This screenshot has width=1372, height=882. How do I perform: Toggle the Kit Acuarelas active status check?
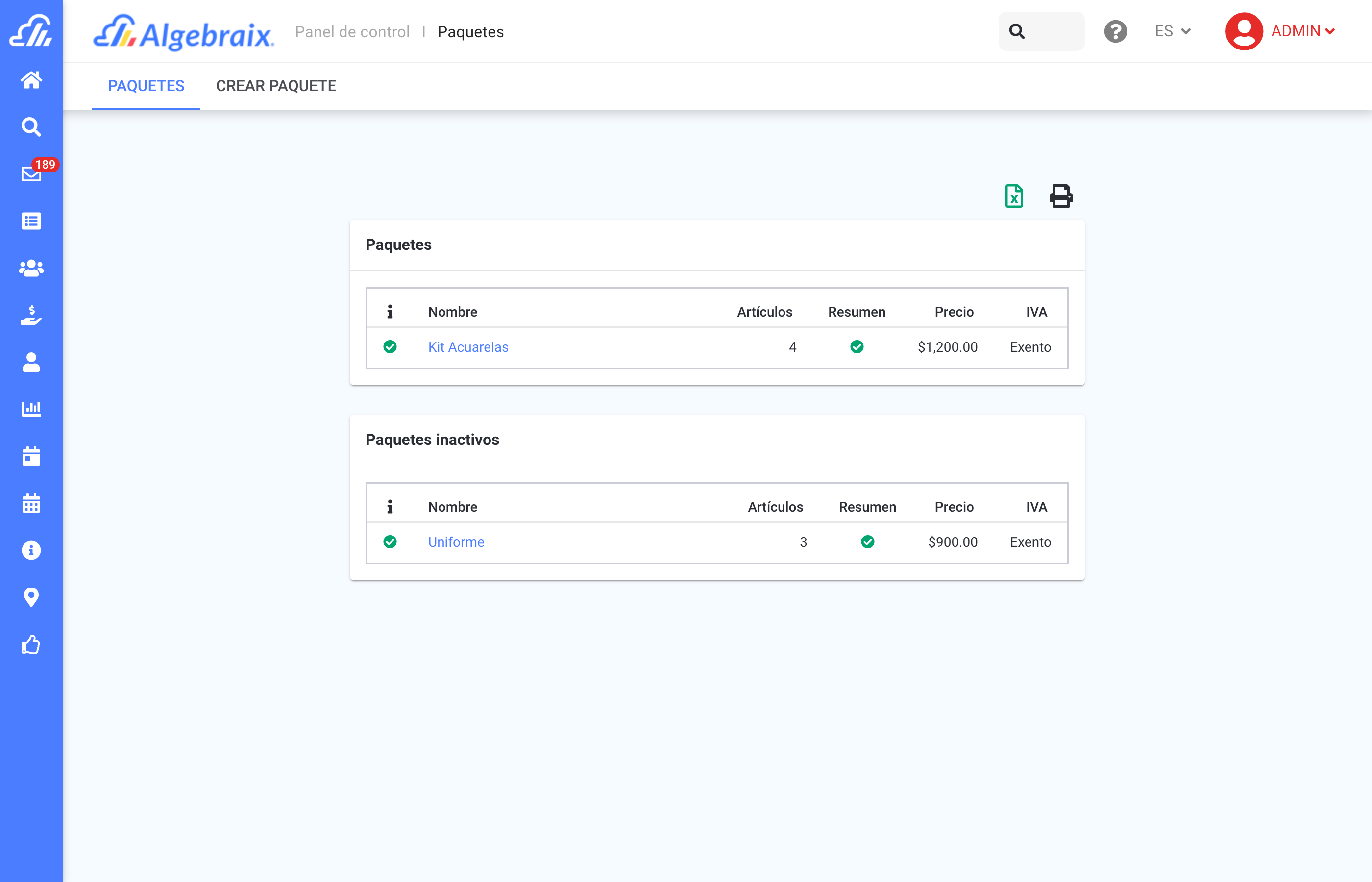coord(390,347)
